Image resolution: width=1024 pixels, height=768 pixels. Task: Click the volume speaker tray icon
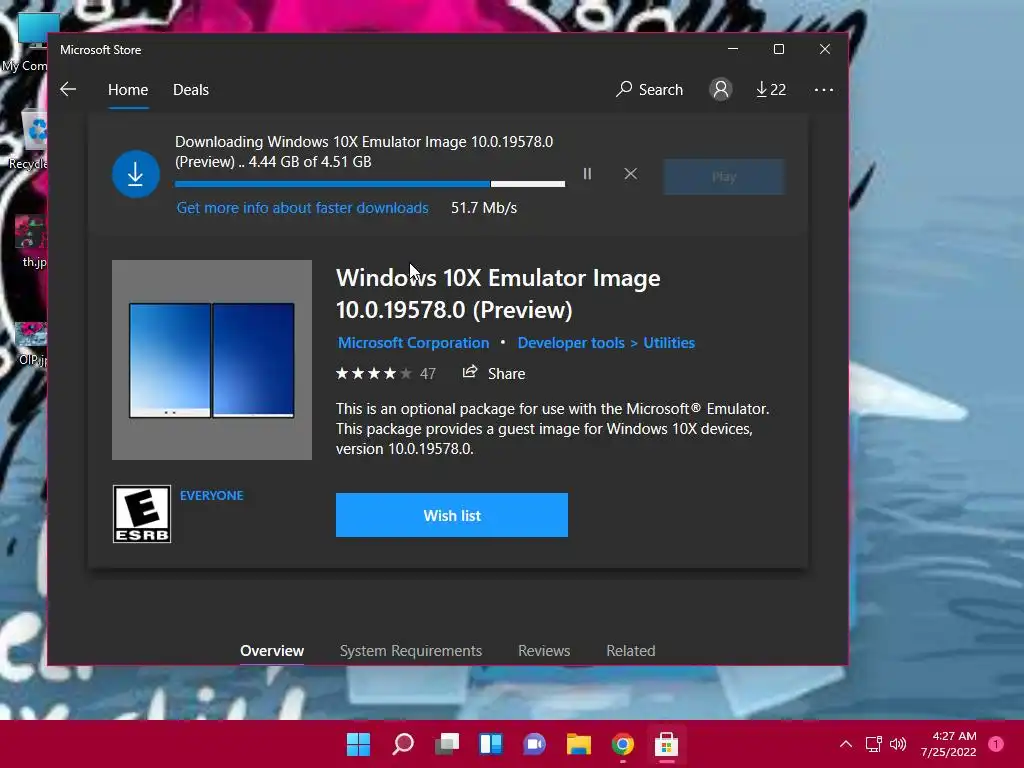(898, 744)
